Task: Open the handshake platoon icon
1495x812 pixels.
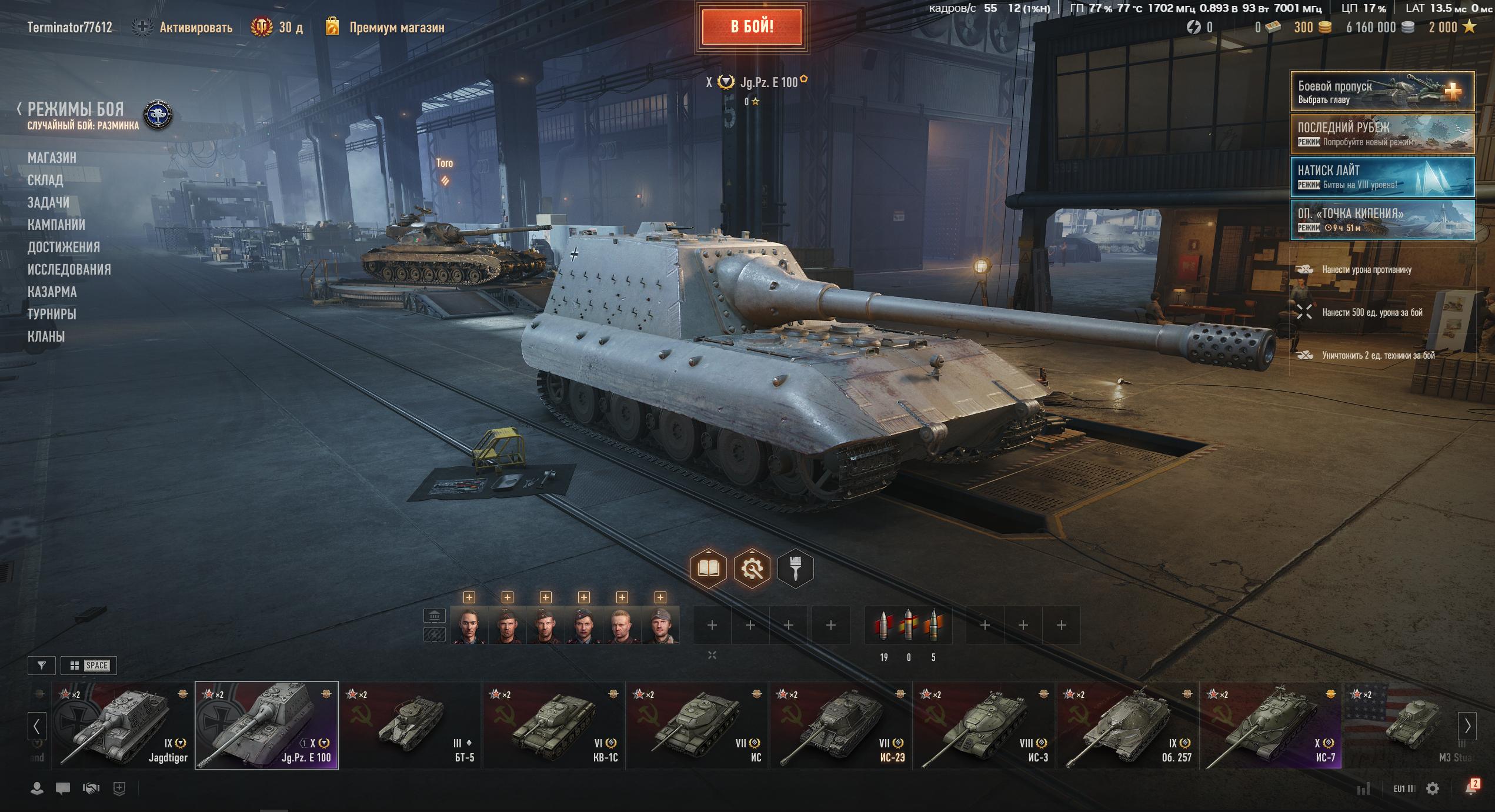Action: coord(91,788)
